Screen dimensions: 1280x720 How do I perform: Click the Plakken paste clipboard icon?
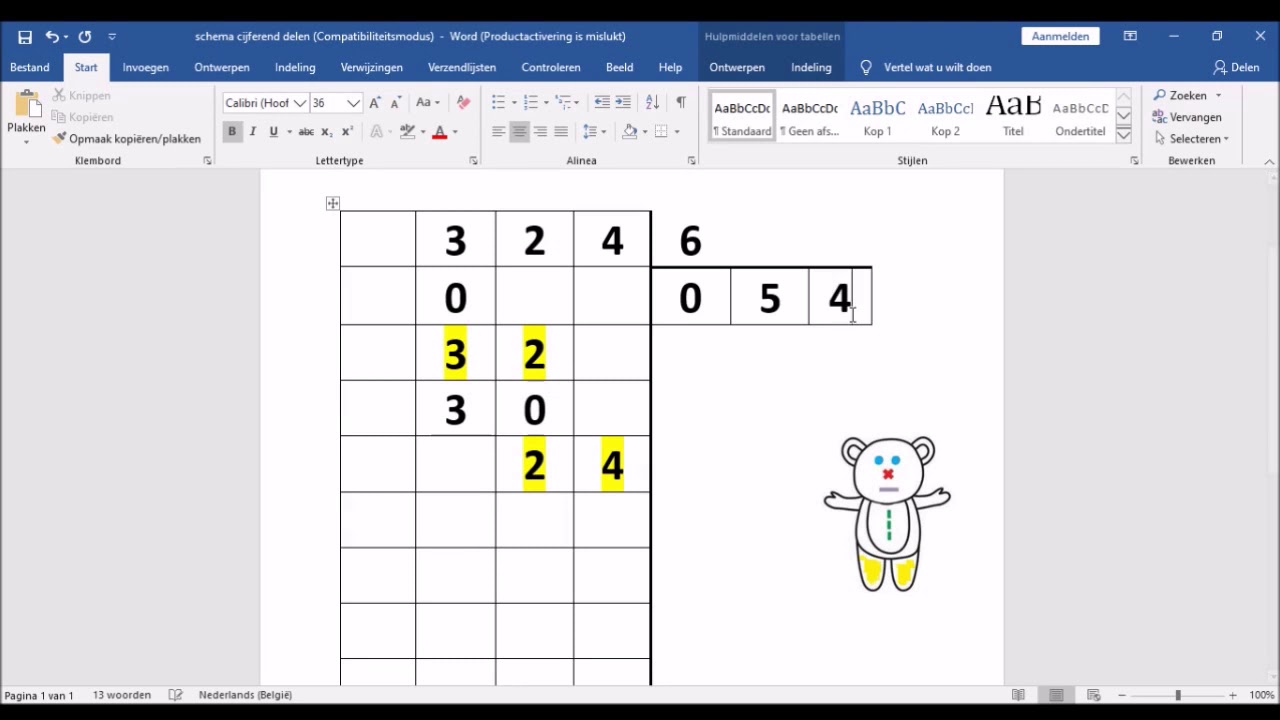tap(26, 103)
